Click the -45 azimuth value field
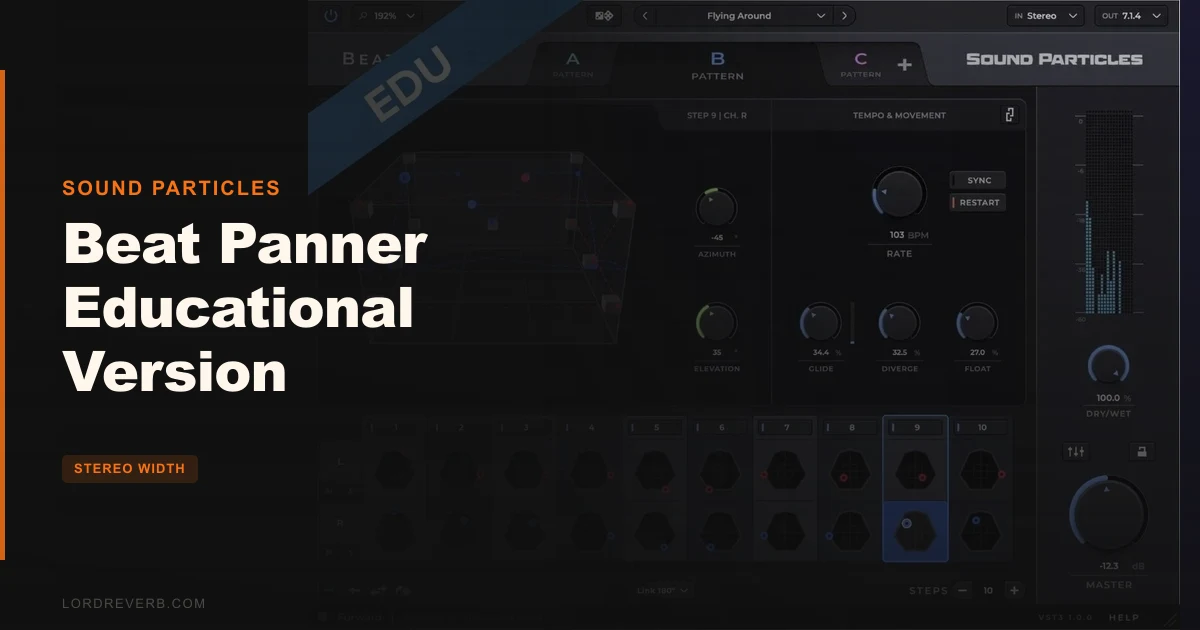The width and height of the screenshot is (1200, 630). click(x=716, y=238)
